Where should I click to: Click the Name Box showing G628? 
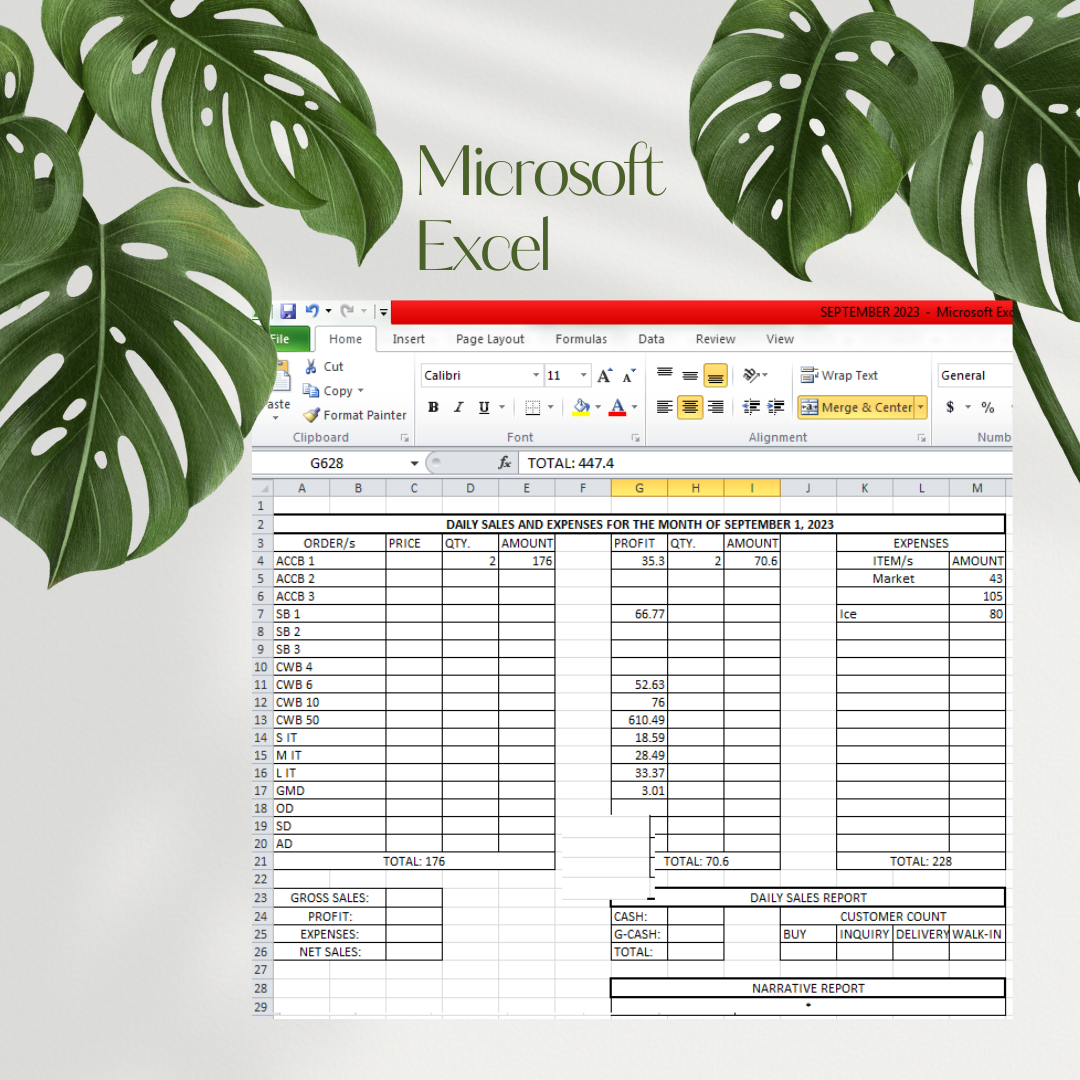328,463
